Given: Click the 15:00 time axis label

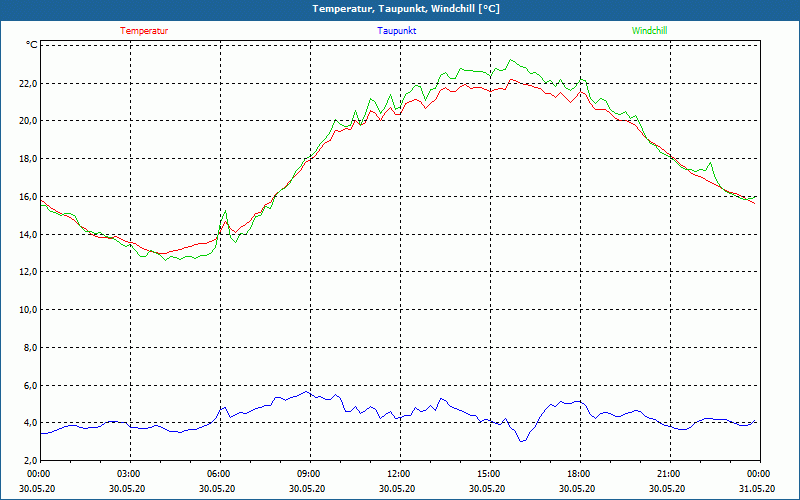Looking at the screenshot, I should tap(490, 474).
